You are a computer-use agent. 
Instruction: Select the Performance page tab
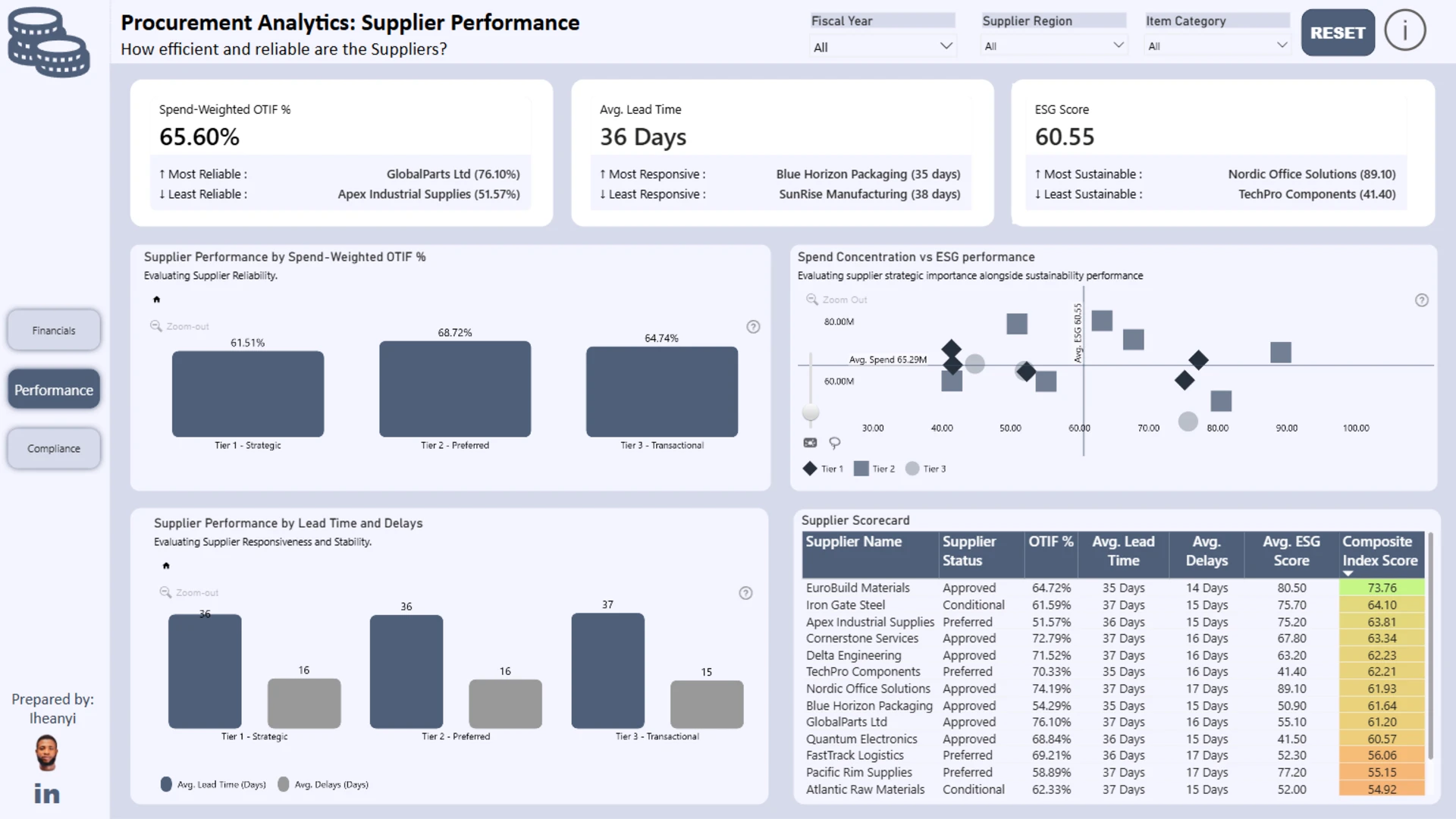pyautogui.click(x=54, y=390)
